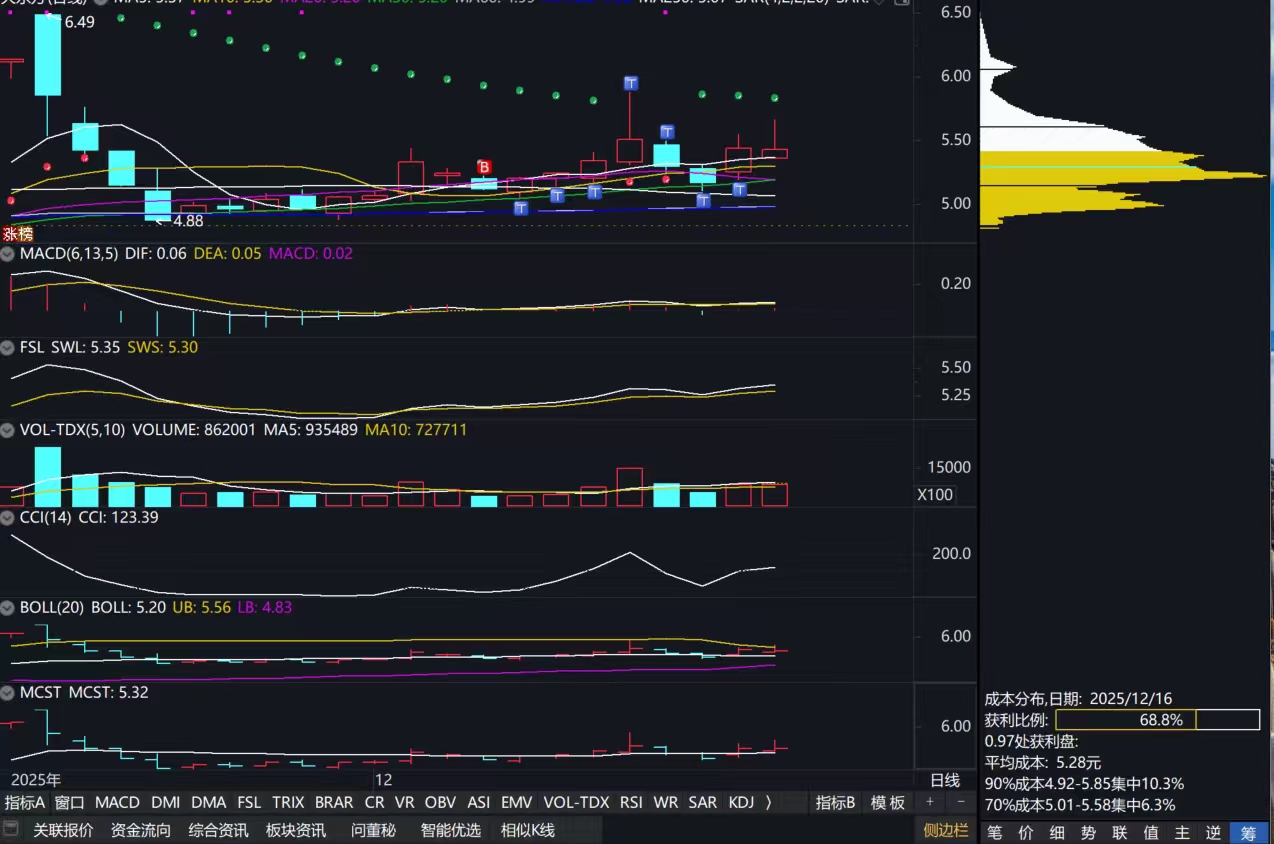1274x844 pixels.
Task: Select the highlighted 筹 chip distribution tab
Action: [1247, 832]
